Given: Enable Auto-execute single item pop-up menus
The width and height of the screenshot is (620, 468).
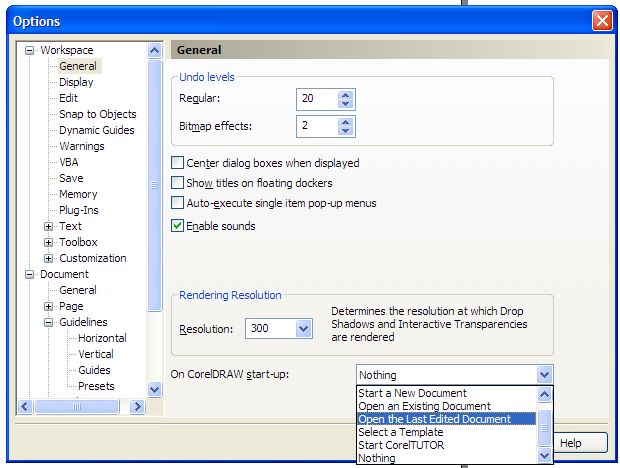Looking at the screenshot, I should click(177, 203).
